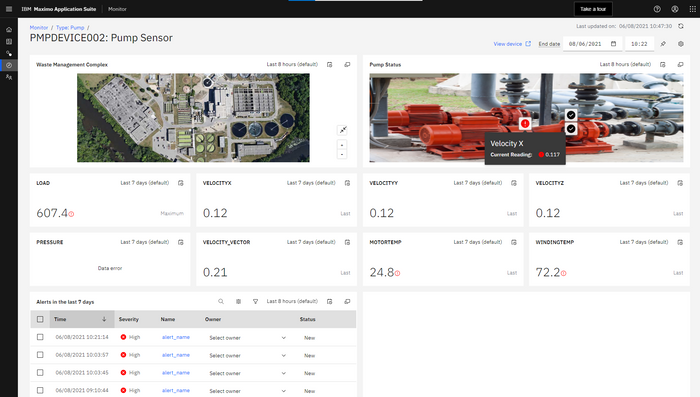Open date range for MOTORTEMP card
The height and width of the screenshot is (397, 700).
click(514, 242)
